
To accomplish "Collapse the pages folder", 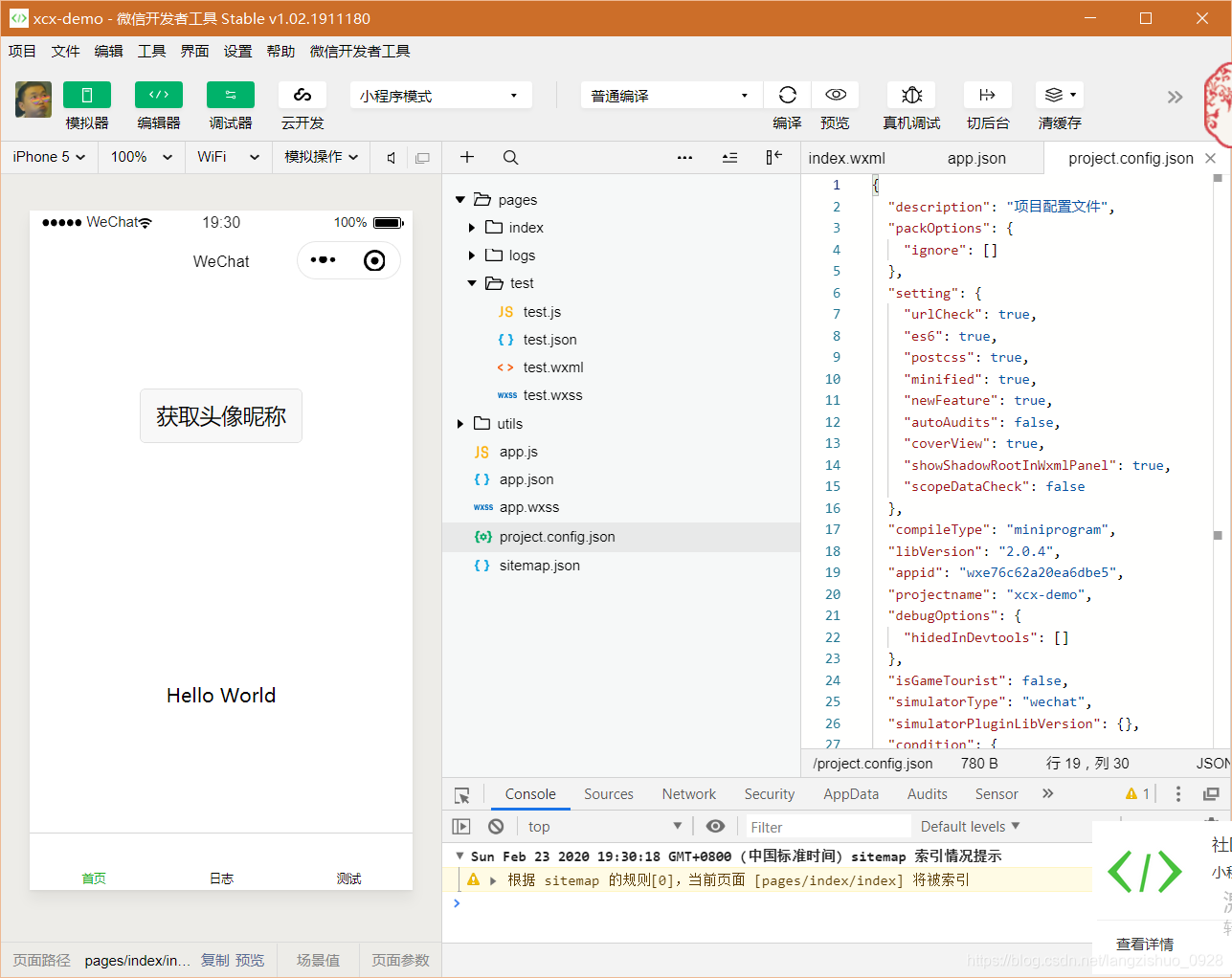I will [x=459, y=200].
